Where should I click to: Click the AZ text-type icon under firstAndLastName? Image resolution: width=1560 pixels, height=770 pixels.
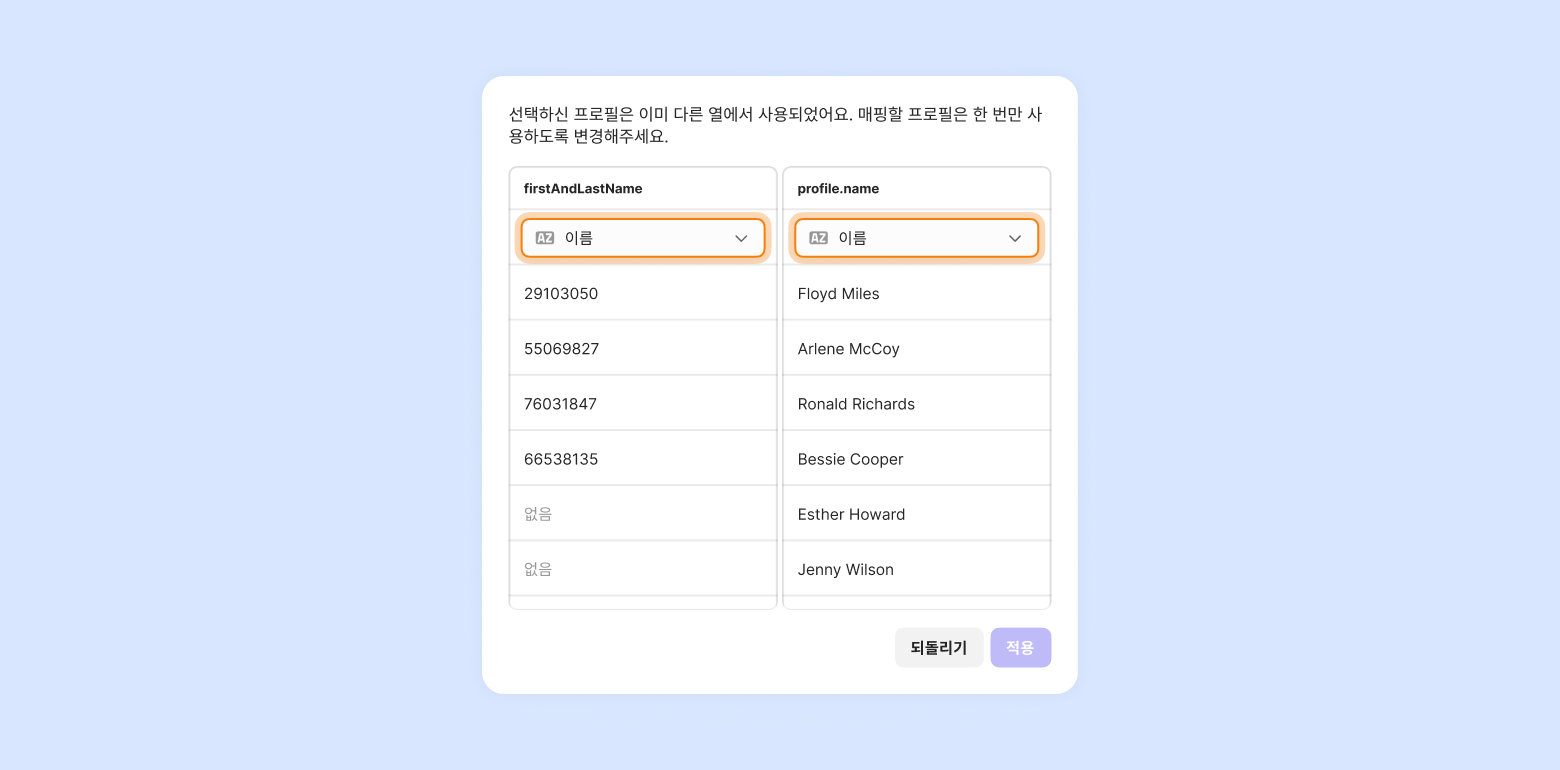545,238
